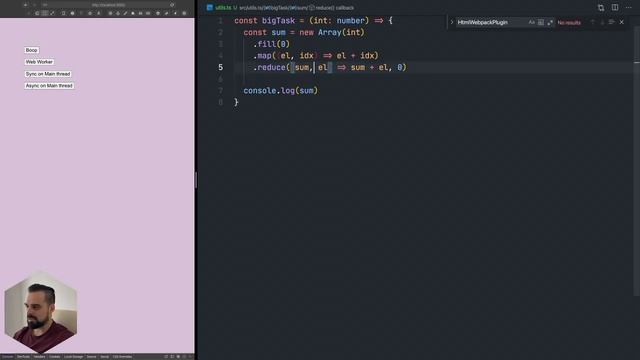The width and height of the screenshot is (640, 360).
Task: Click the divider handle between browser and editor
Action: tap(196, 180)
